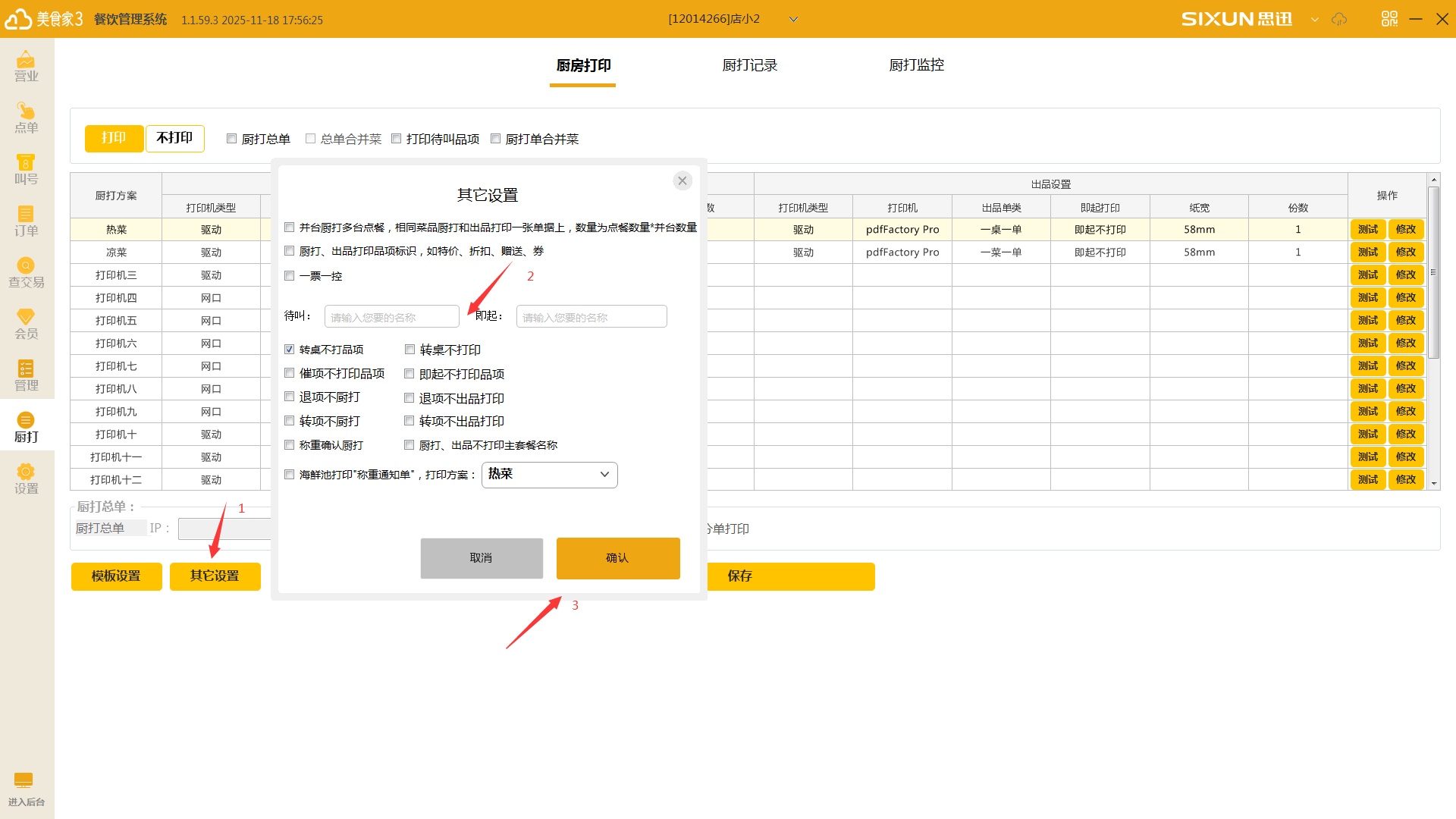Open the 订单 orders icon
The width and height of the screenshot is (1456, 819).
(x=26, y=221)
